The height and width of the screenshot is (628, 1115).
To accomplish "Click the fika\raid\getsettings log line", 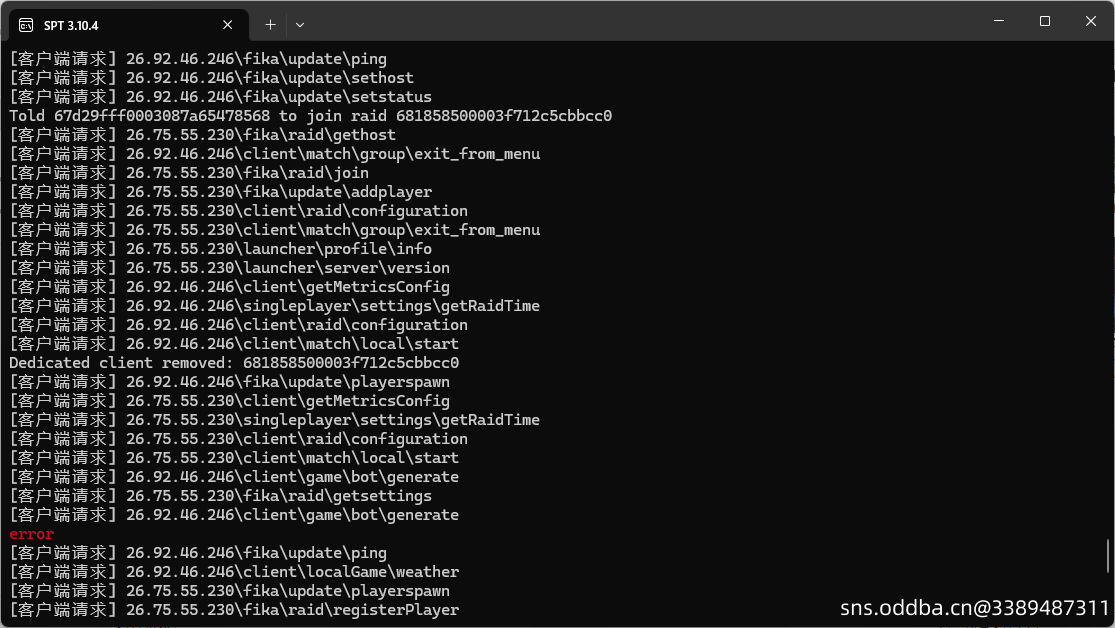I will tap(220, 496).
